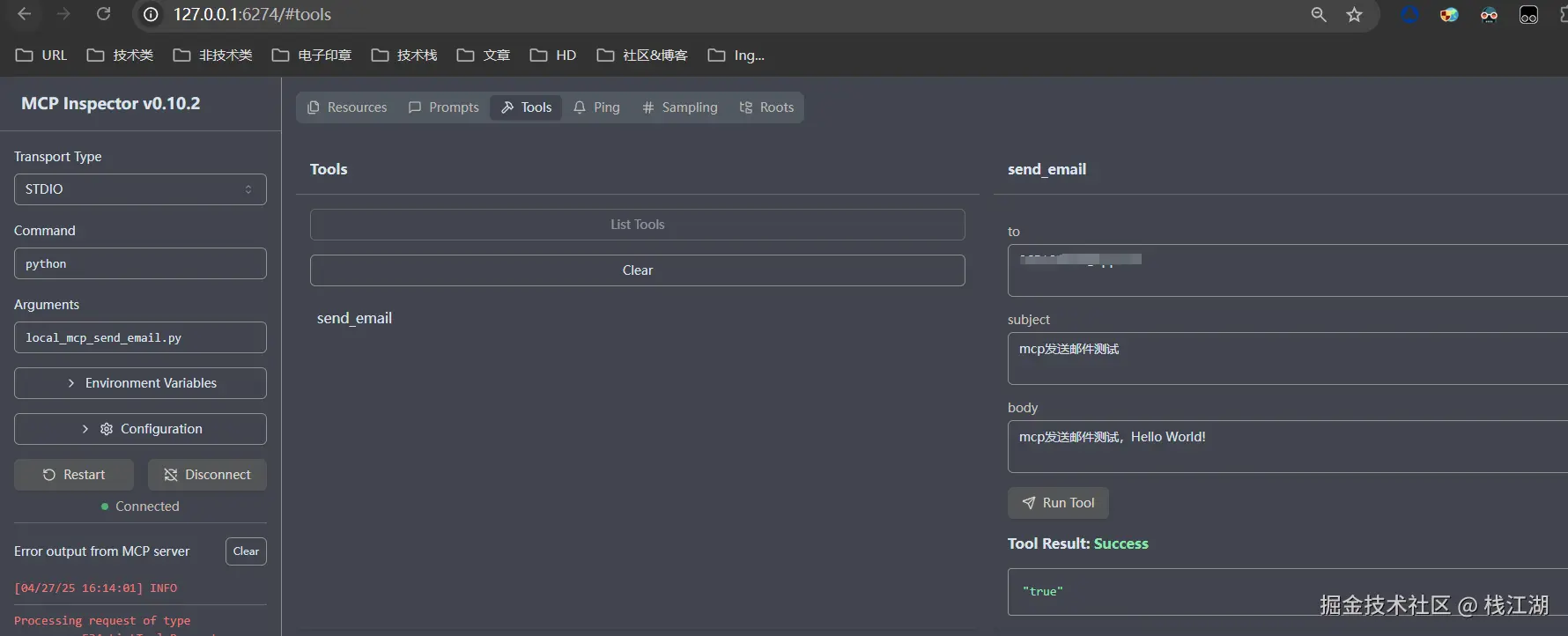This screenshot has height=636, width=1568.
Task: Clear the error output from MCP server
Action: tap(246, 551)
